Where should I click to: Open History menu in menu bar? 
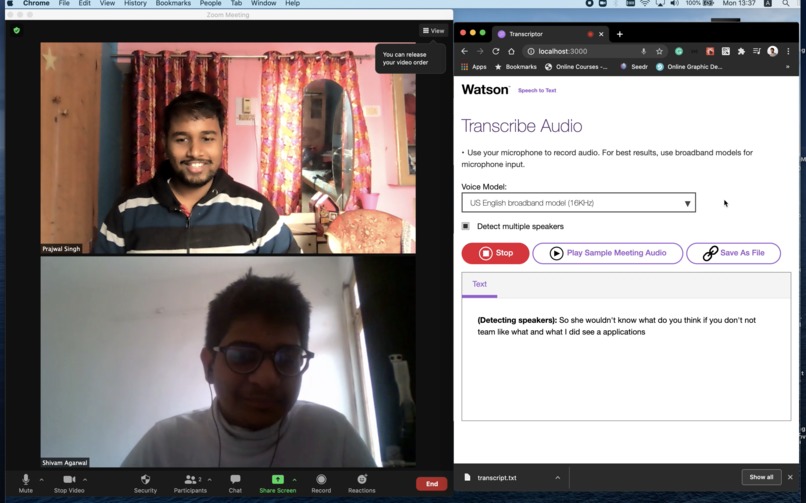(135, 3)
